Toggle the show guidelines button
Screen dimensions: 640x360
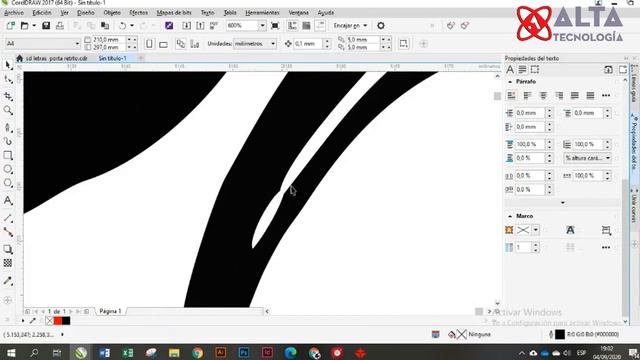[x=320, y=26]
